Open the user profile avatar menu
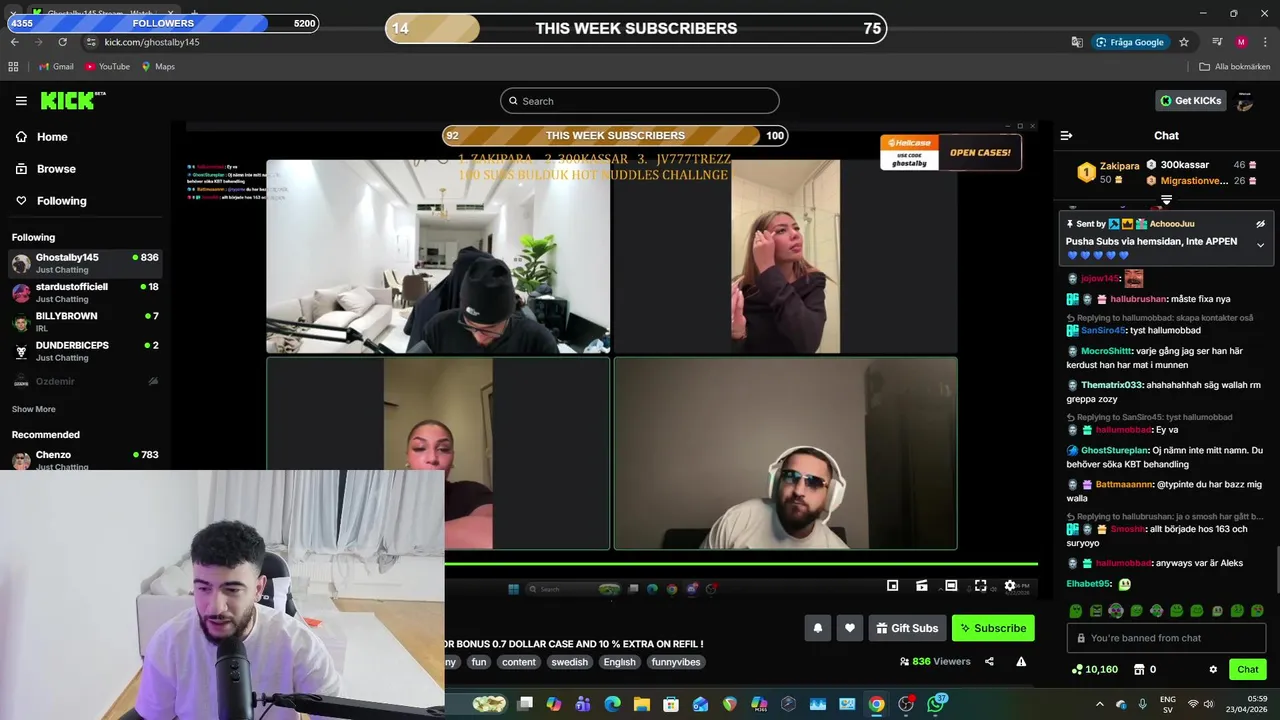 [x=1245, y=101]
